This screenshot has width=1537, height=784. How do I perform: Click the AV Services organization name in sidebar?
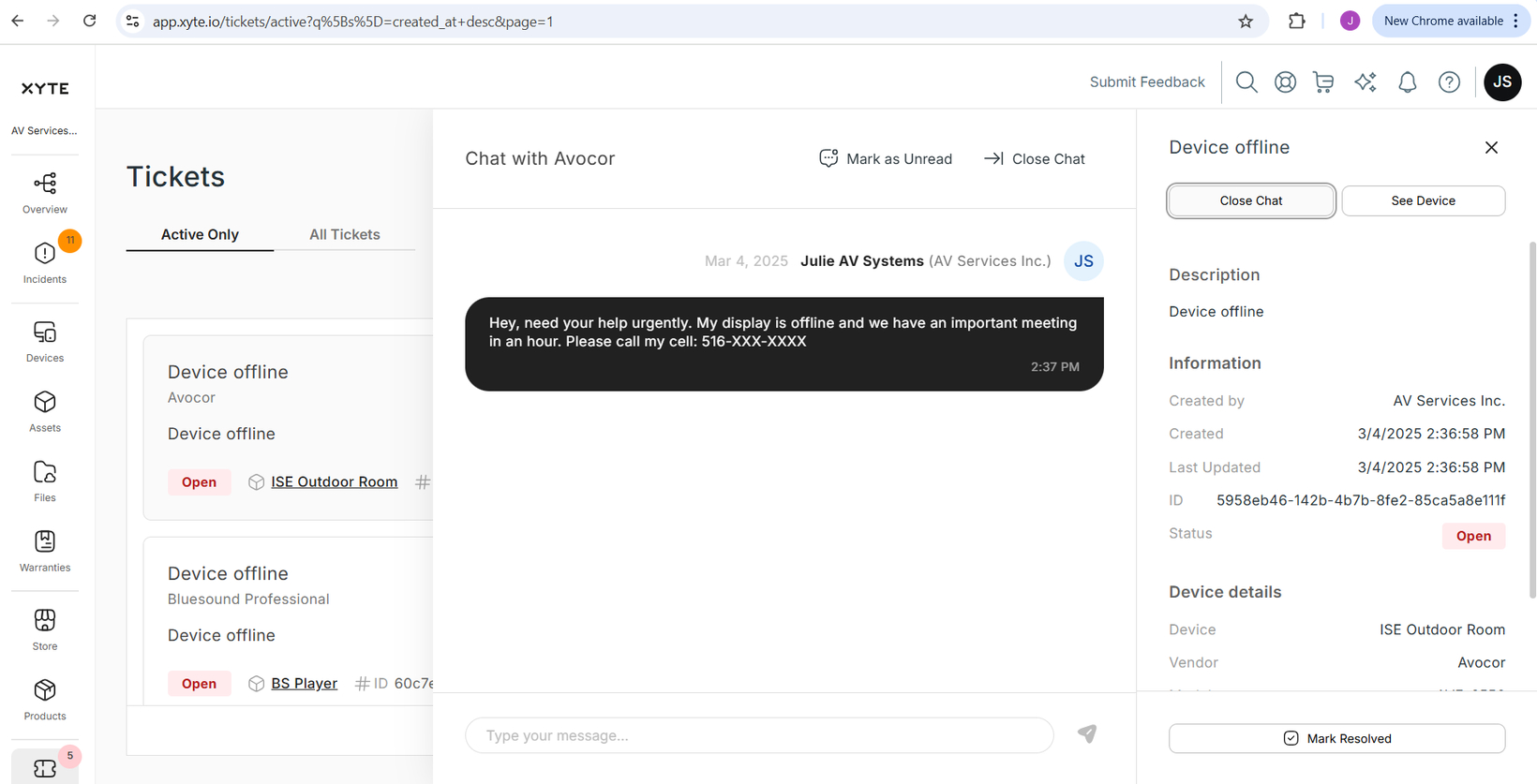pyautogui.click(x=44, y=130)
